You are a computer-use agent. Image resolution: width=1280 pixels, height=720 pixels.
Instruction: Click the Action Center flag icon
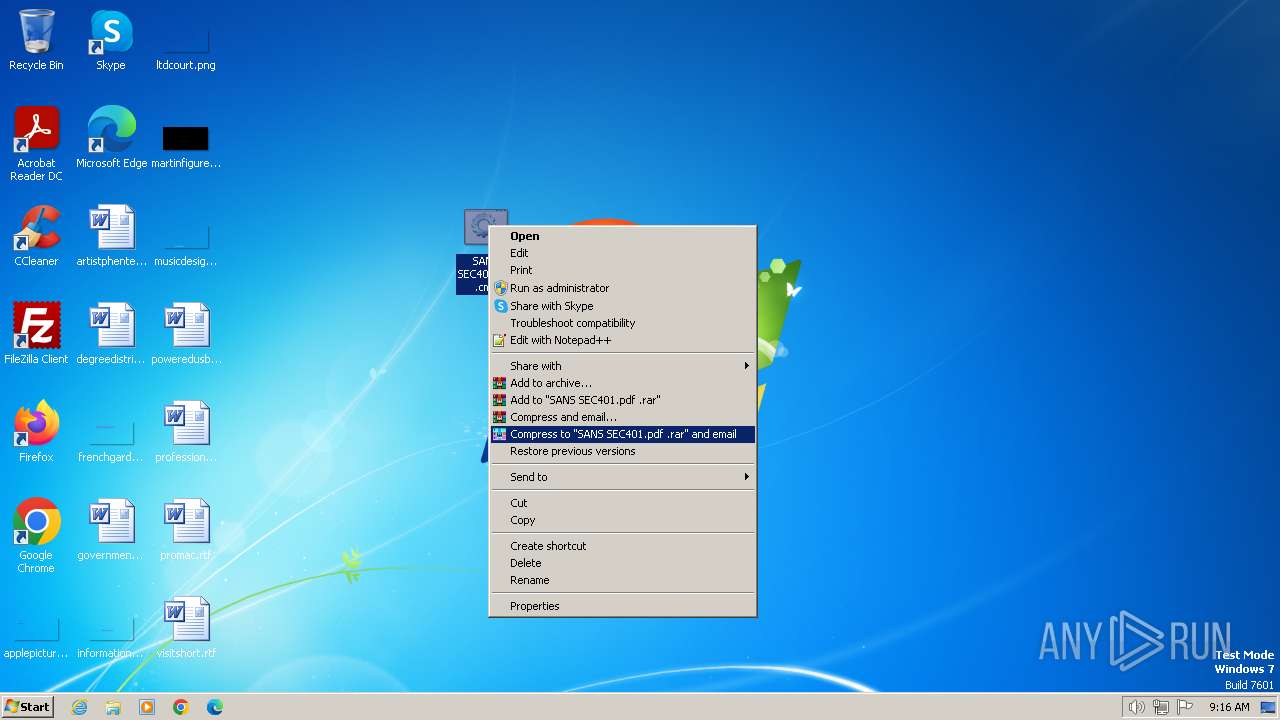[x=1185, y=707]
